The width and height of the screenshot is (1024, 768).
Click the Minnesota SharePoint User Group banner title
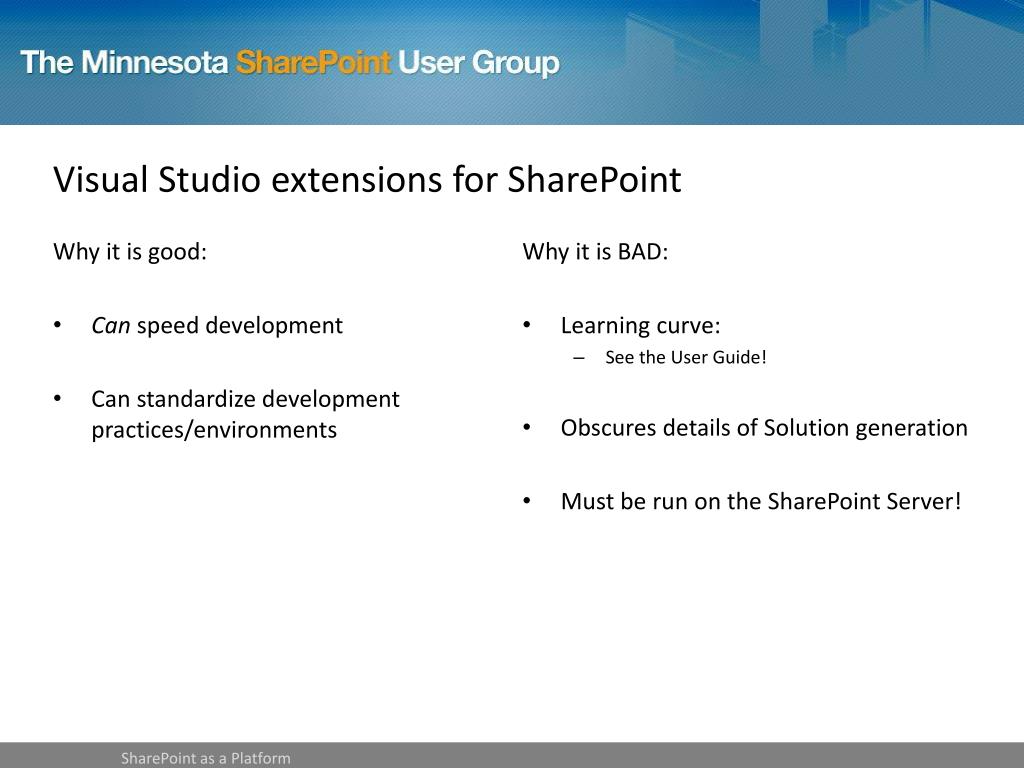[x=290, y=63]
